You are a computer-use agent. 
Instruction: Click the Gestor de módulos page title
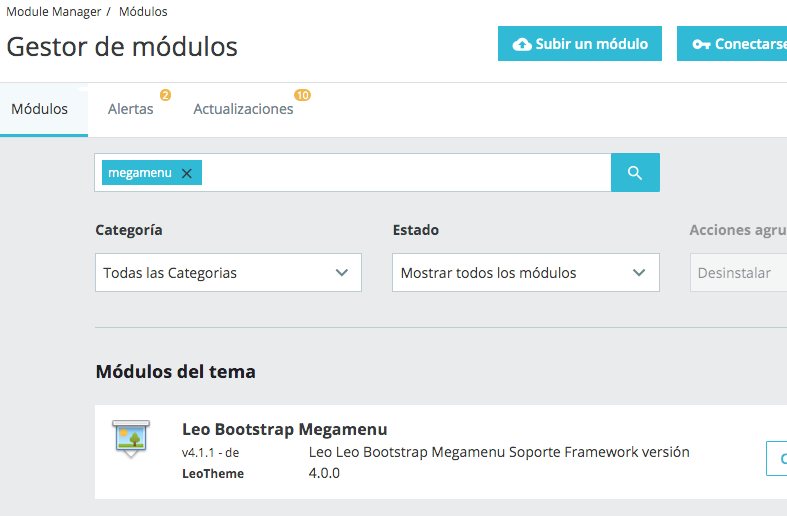click(x=122, y=47)
